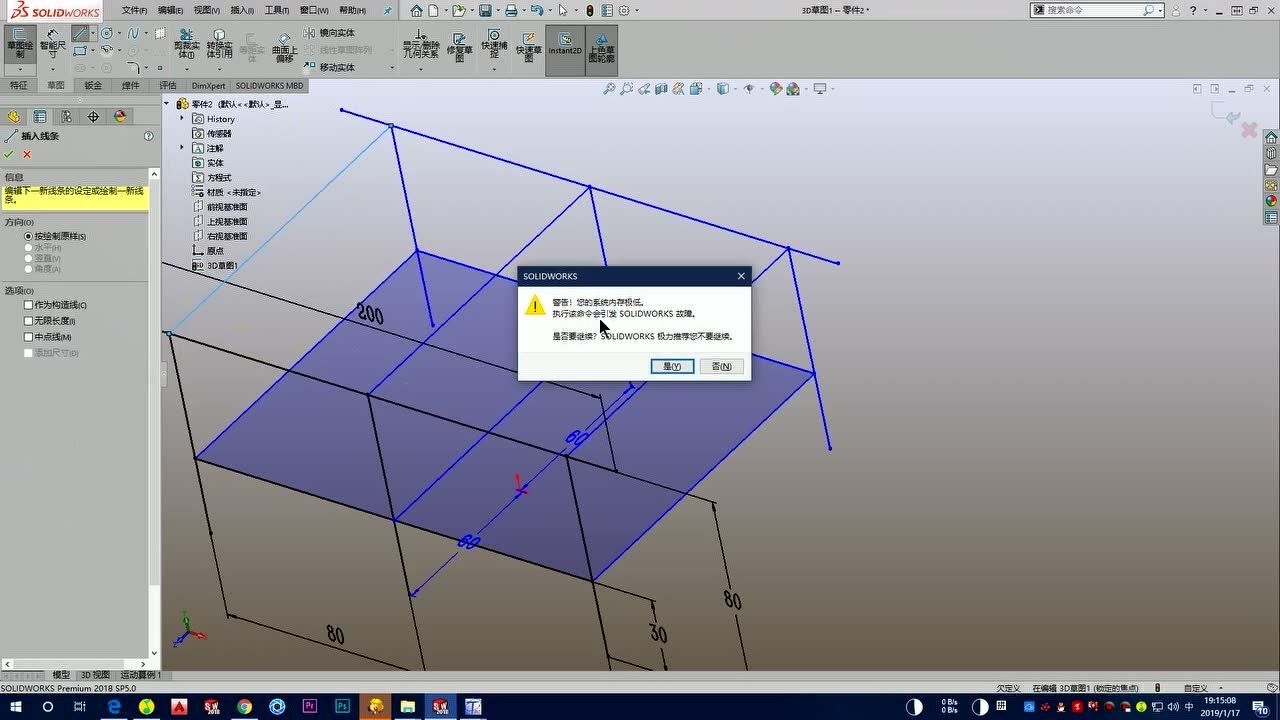The width and height of the screenshot is (1280, 720).
Task: Open the 文件 (File) menu
Action: click(x=134, y=10)
